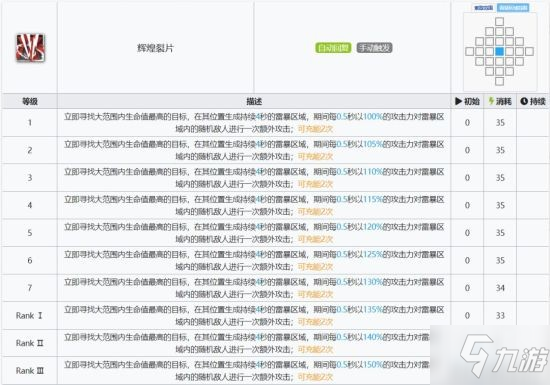The width and height of the screenshot is (550, 385).
Task: Click the 120% attack value in the level 5 description
Action: click(x=372, y=227)
